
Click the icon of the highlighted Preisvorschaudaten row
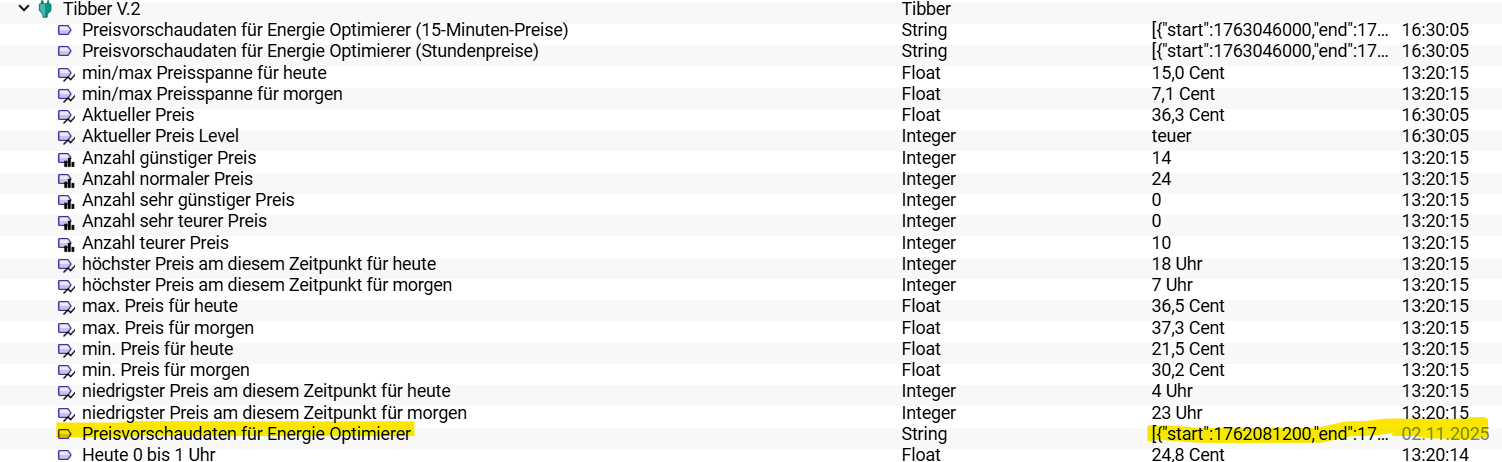pyautogui.click(x=66, y=434)
